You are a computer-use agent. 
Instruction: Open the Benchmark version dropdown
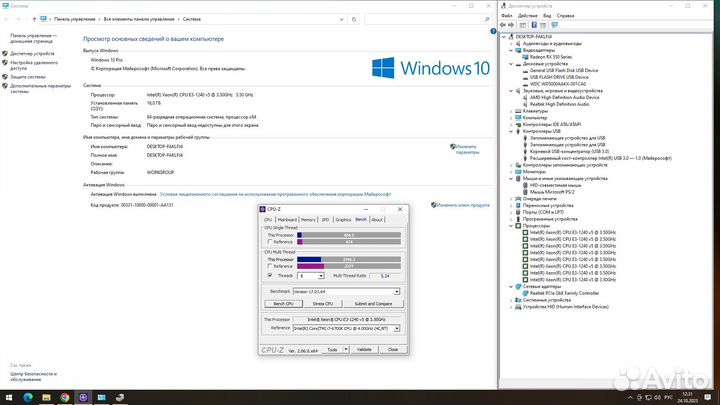396,292
